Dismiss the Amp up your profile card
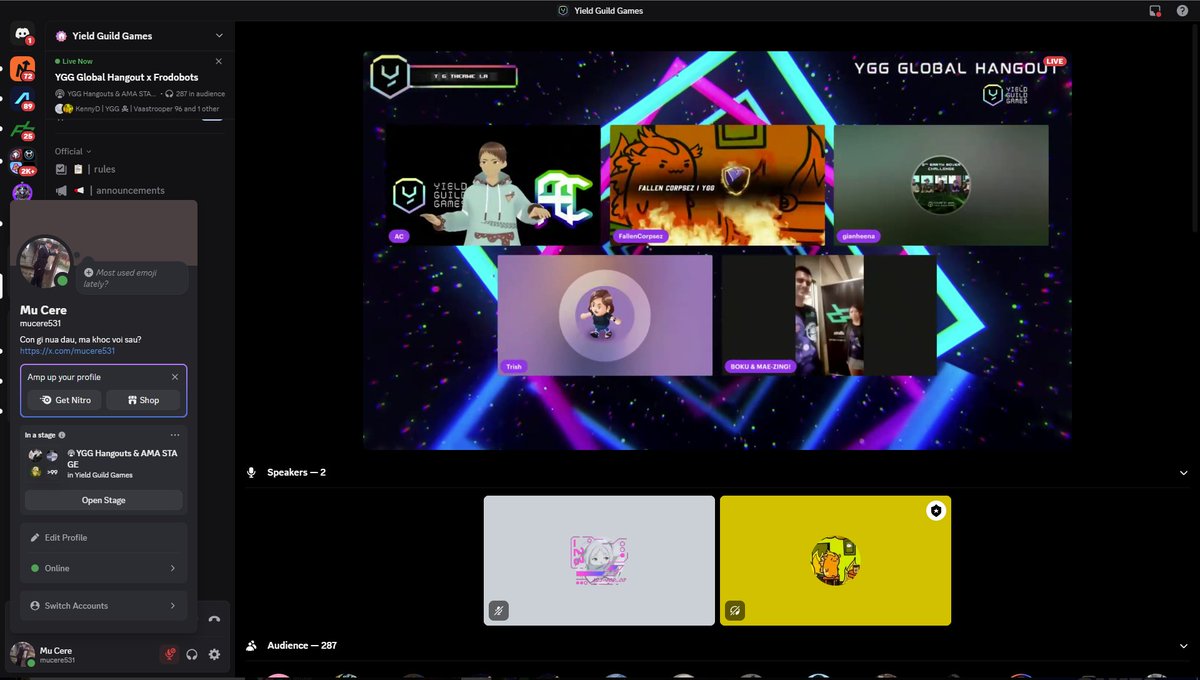Viewport: 1200px width, 680px height. pyautogui.click(x=175, y=377)
